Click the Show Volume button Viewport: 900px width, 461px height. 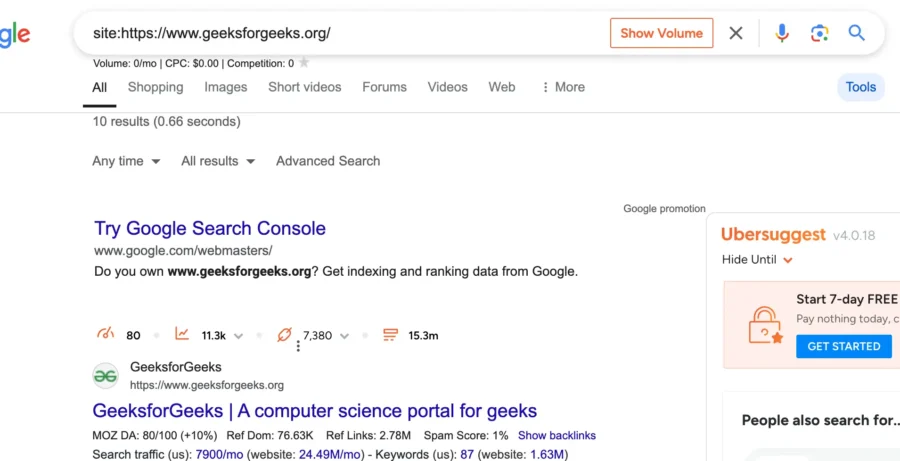tap(661, 33)
